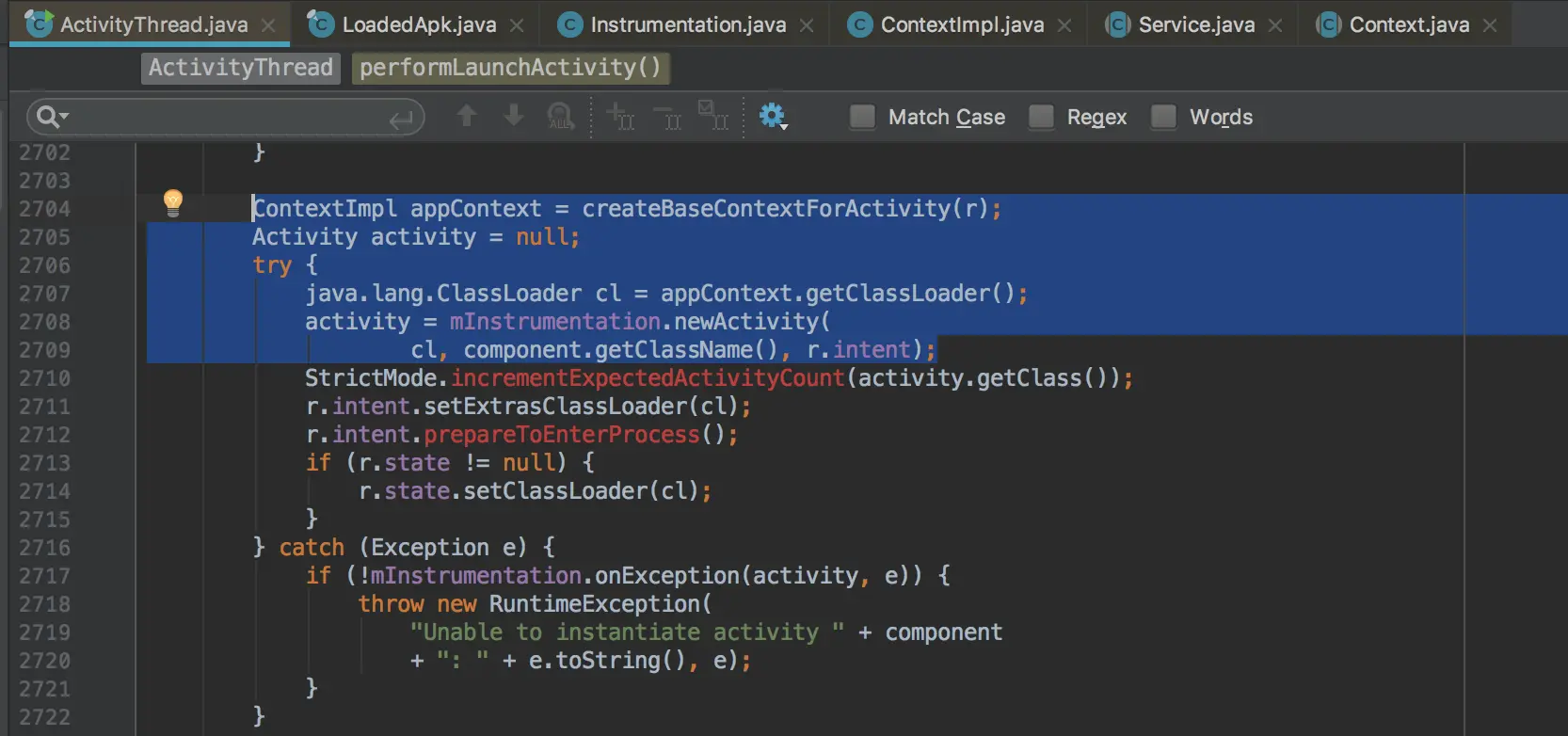Remove selection of current occurrence
The height and width of the screenshot is (736, 1568).
667,116
